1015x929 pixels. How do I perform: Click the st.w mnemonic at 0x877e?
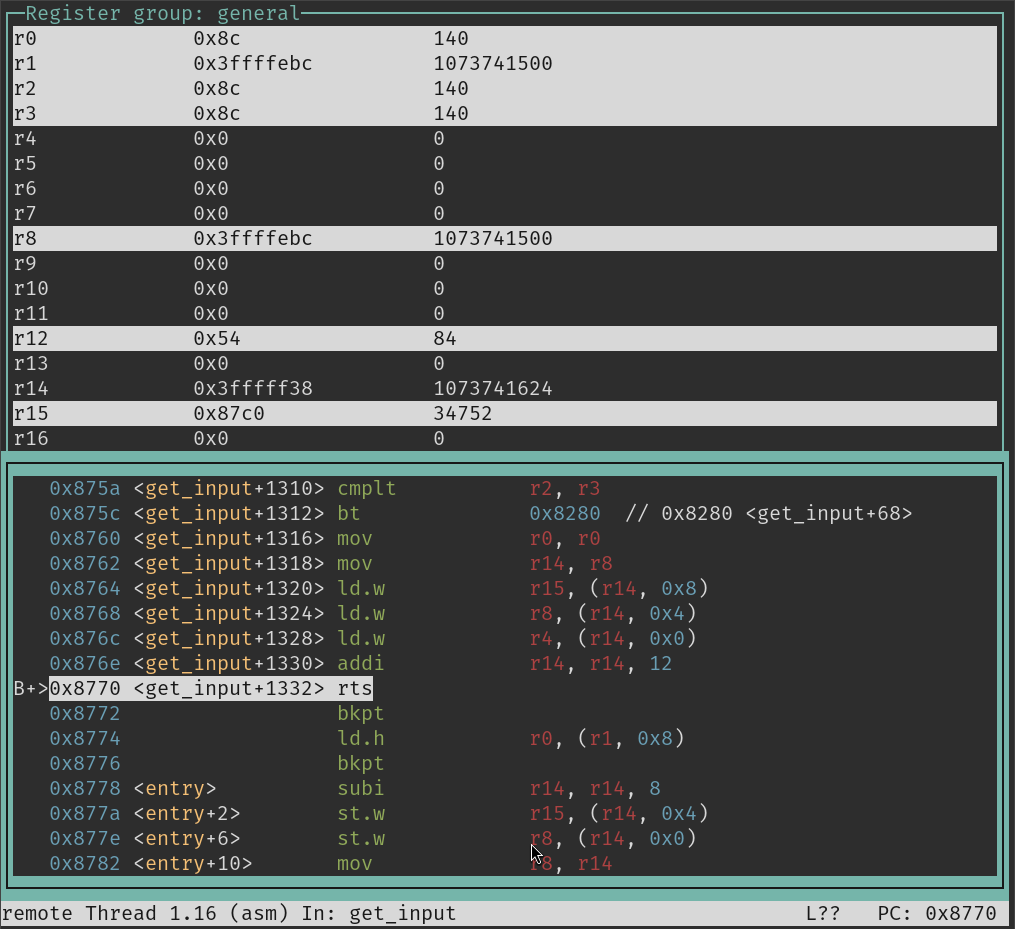coord(361,838)
